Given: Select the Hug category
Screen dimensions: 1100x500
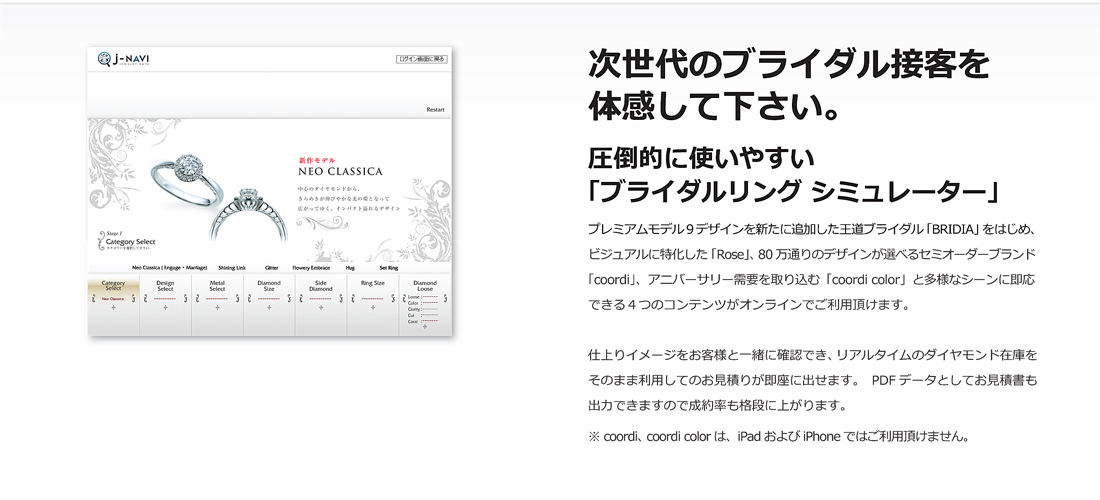Looking at the screenshot, I should point(350,268).
